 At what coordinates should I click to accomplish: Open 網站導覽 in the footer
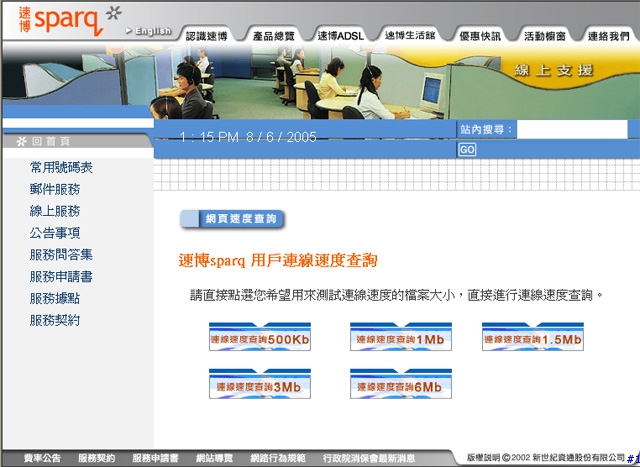[x=214, y=458]
